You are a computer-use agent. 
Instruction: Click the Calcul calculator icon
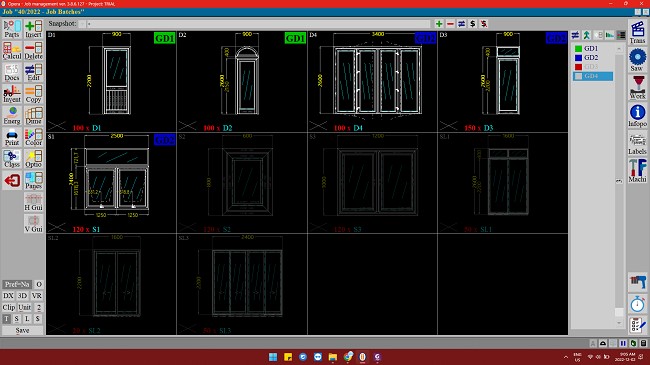click(x=12, y=51)
